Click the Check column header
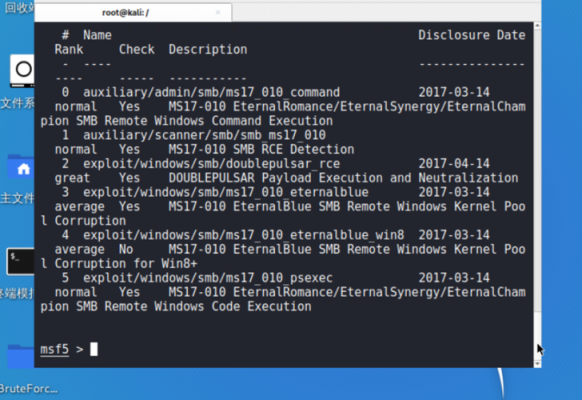The height and width of the screenshot is (400, 582). (x=137, y=49)
